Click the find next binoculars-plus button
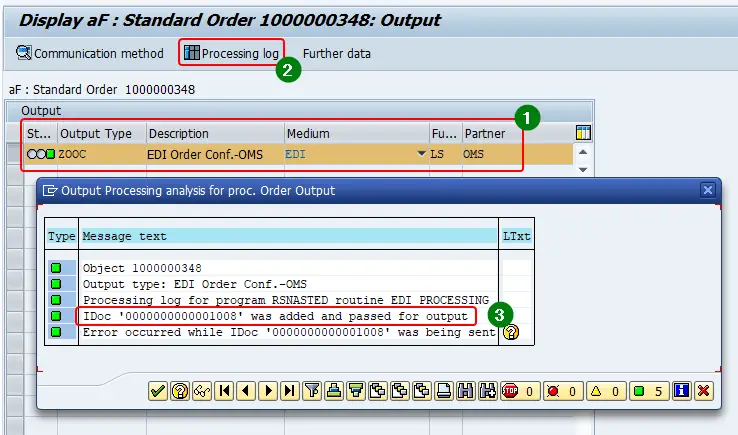 coord(488,391)
